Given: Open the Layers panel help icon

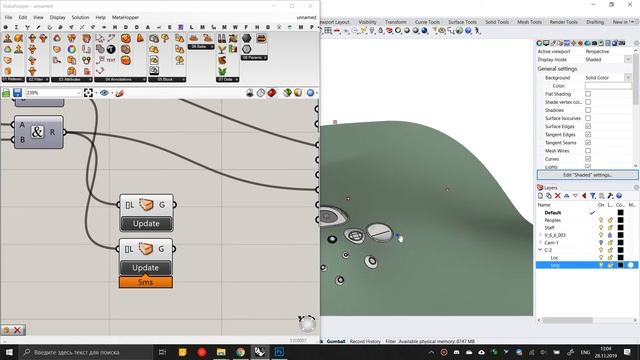Looking at the screenshot, I should 619,196.
